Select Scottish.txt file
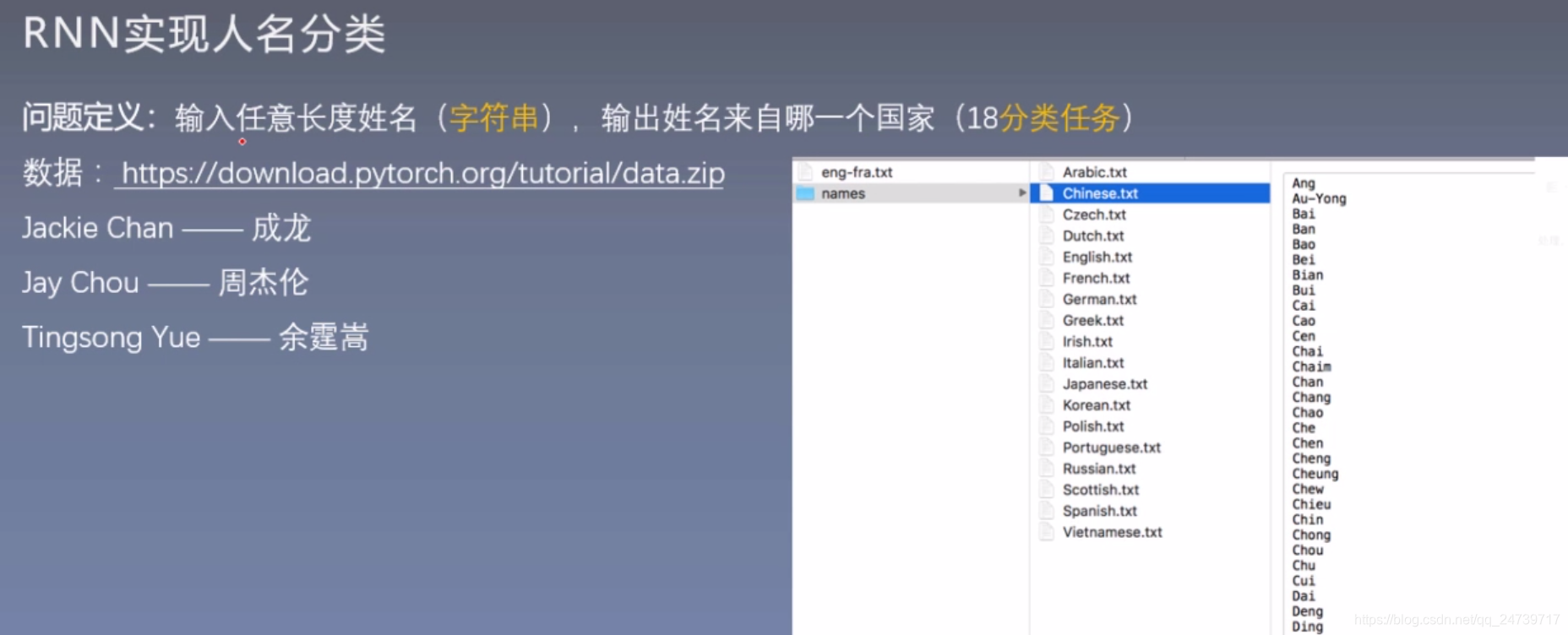 tap(1101, 490)
